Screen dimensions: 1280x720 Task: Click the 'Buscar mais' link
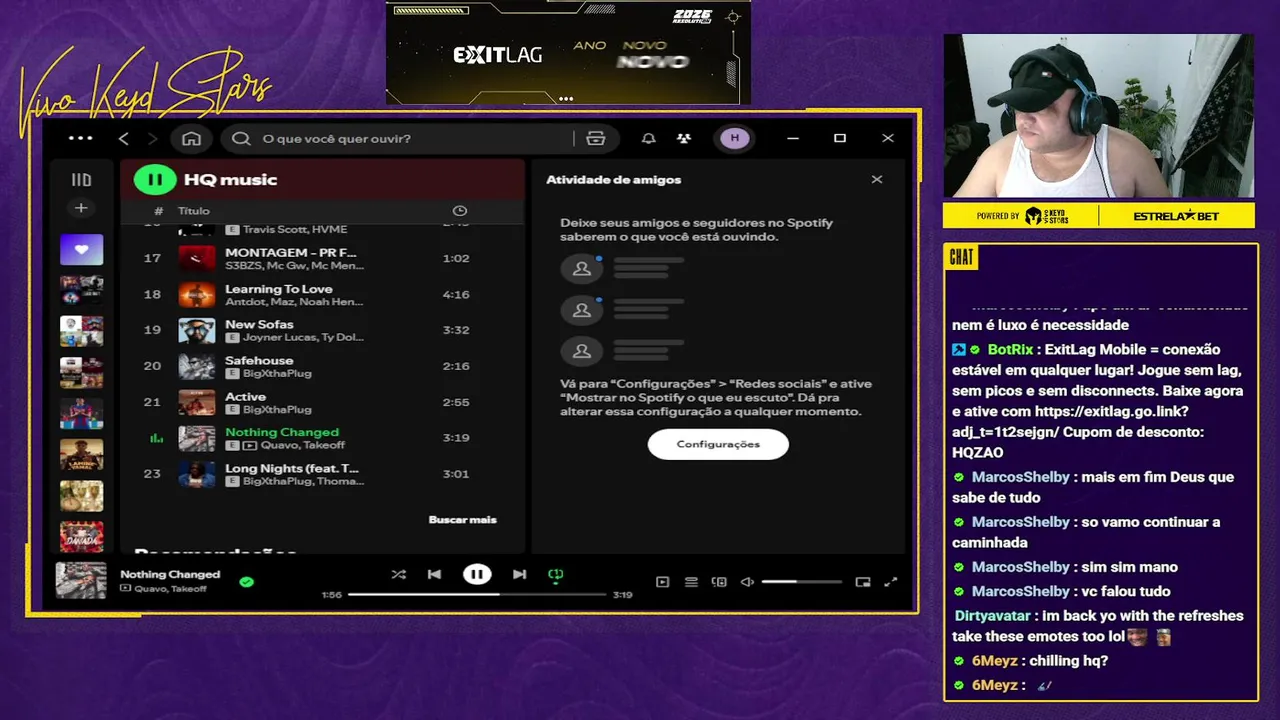[x=462, y=520]
